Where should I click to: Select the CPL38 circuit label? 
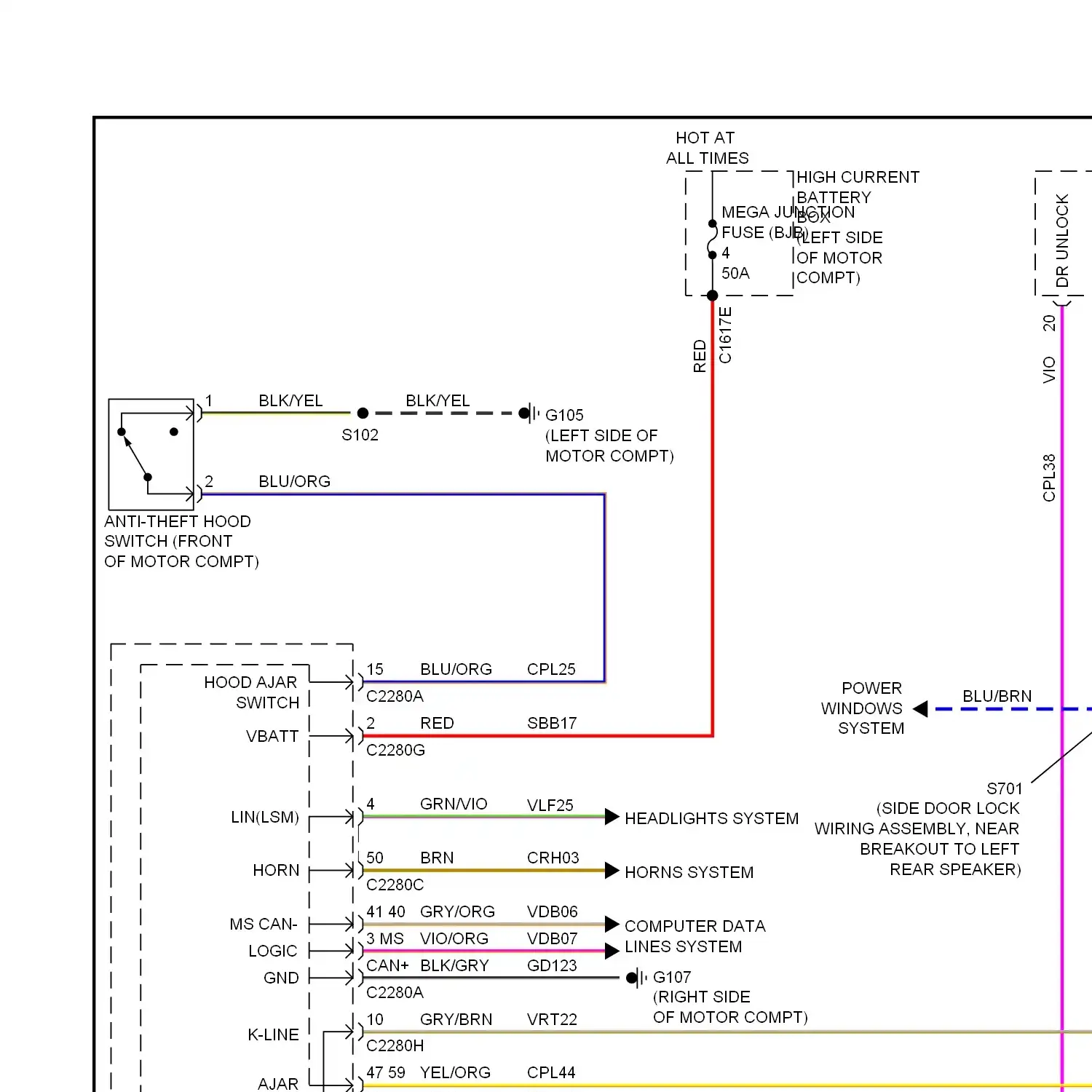click(1049, 478)
